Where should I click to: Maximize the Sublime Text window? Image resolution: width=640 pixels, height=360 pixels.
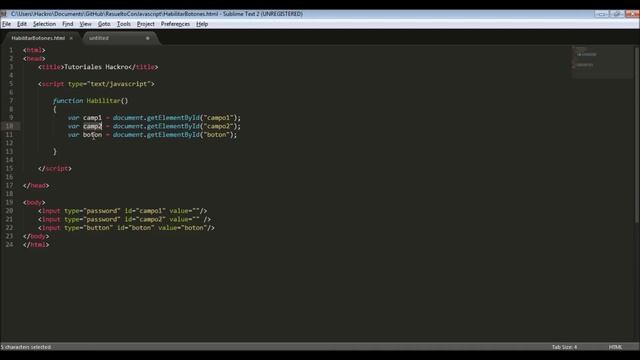[616, 14]
